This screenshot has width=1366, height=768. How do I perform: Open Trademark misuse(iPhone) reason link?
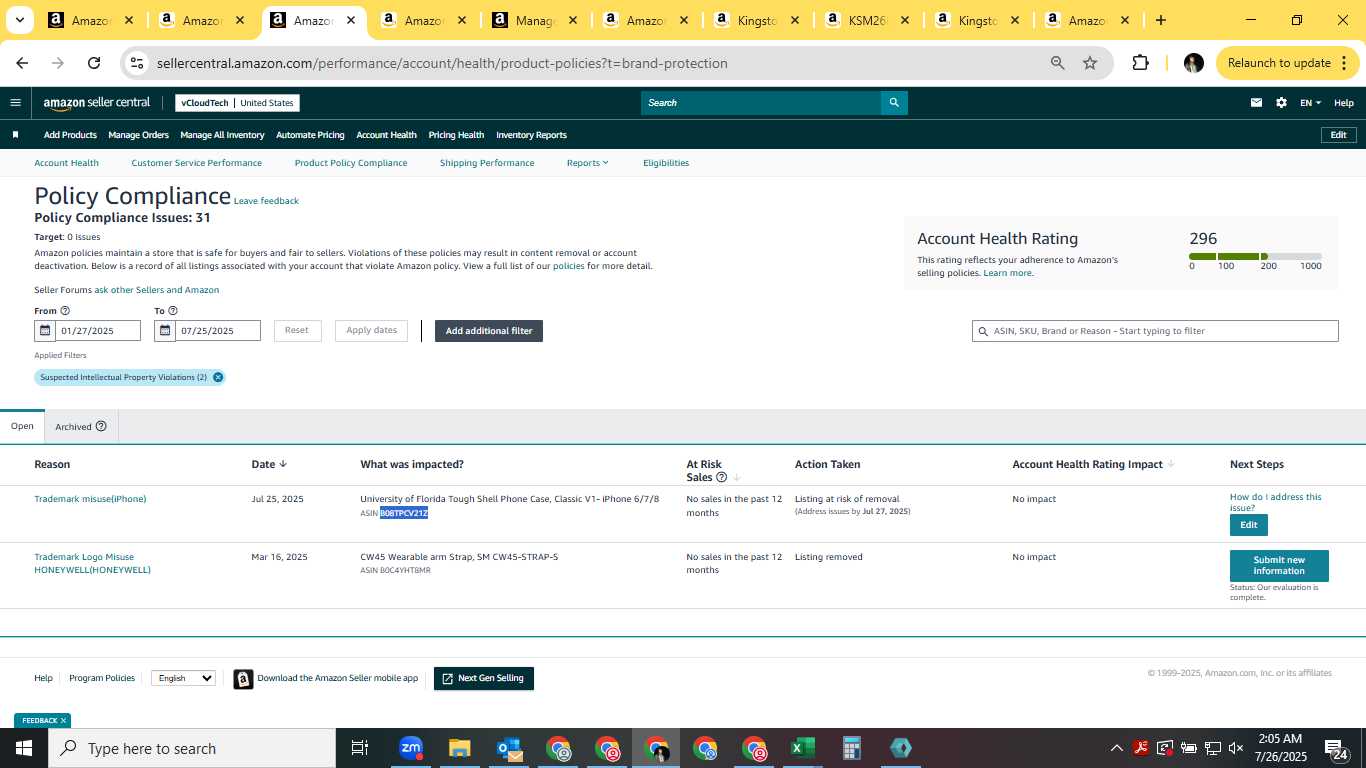[90, 499]
